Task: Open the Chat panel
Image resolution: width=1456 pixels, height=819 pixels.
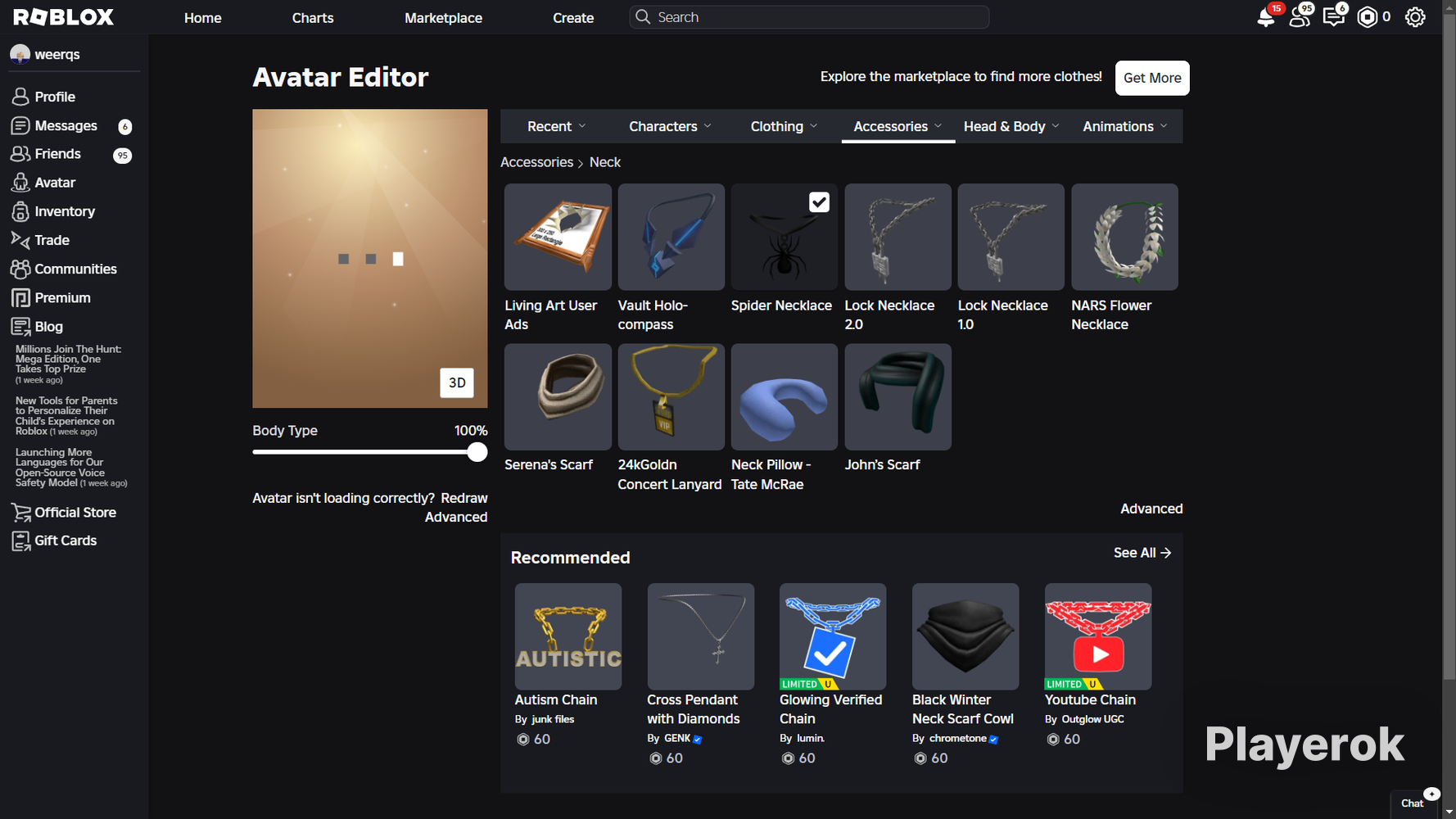Action: [x=1413, y=803]
